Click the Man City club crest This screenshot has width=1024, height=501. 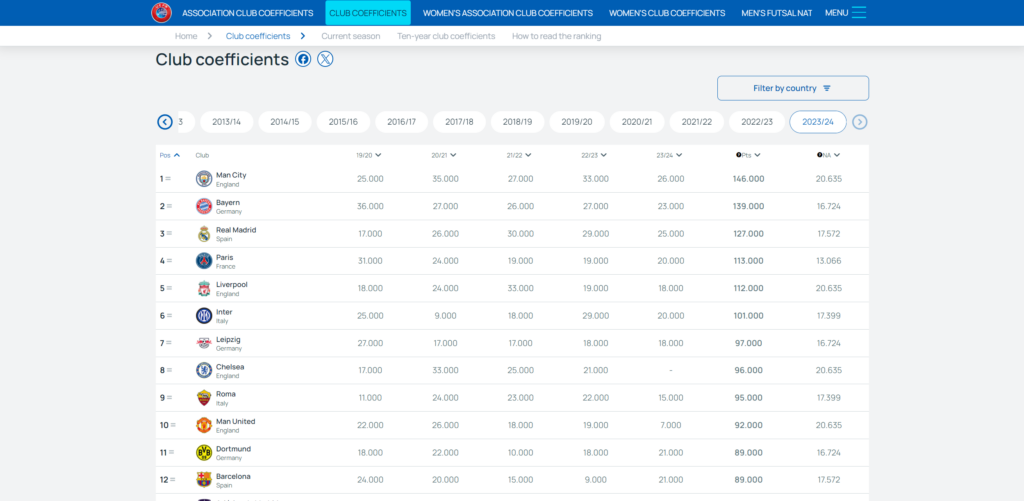tap(204, 179)
